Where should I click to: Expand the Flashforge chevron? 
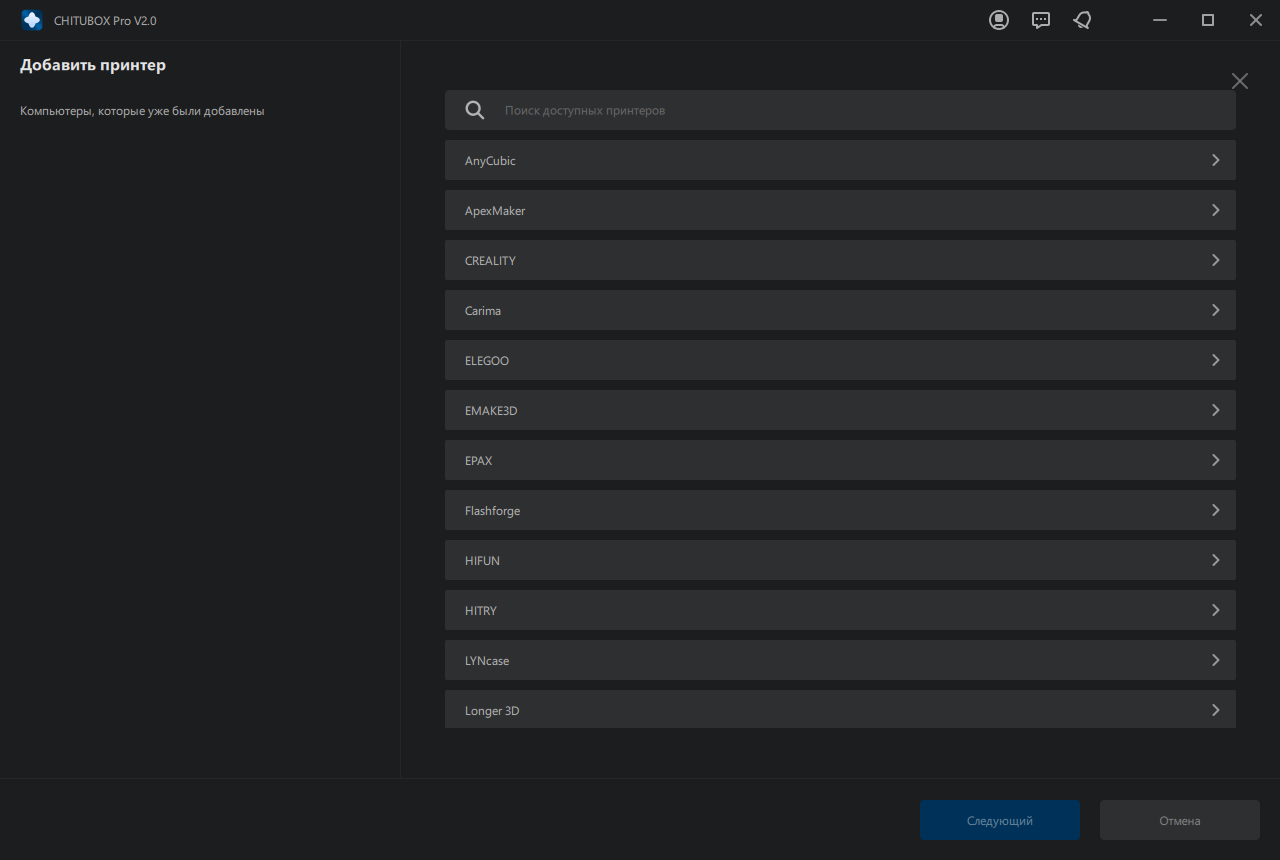click(1216, 510)
